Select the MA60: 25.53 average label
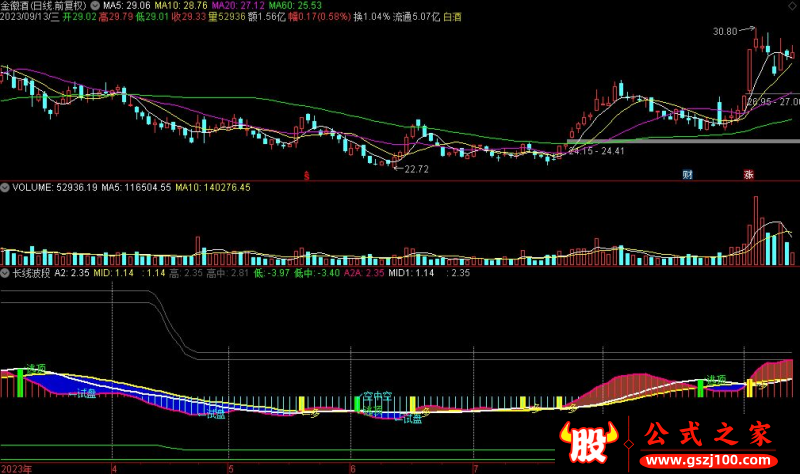The width and height of the screenshot is (800, 474). coord(295,6)
